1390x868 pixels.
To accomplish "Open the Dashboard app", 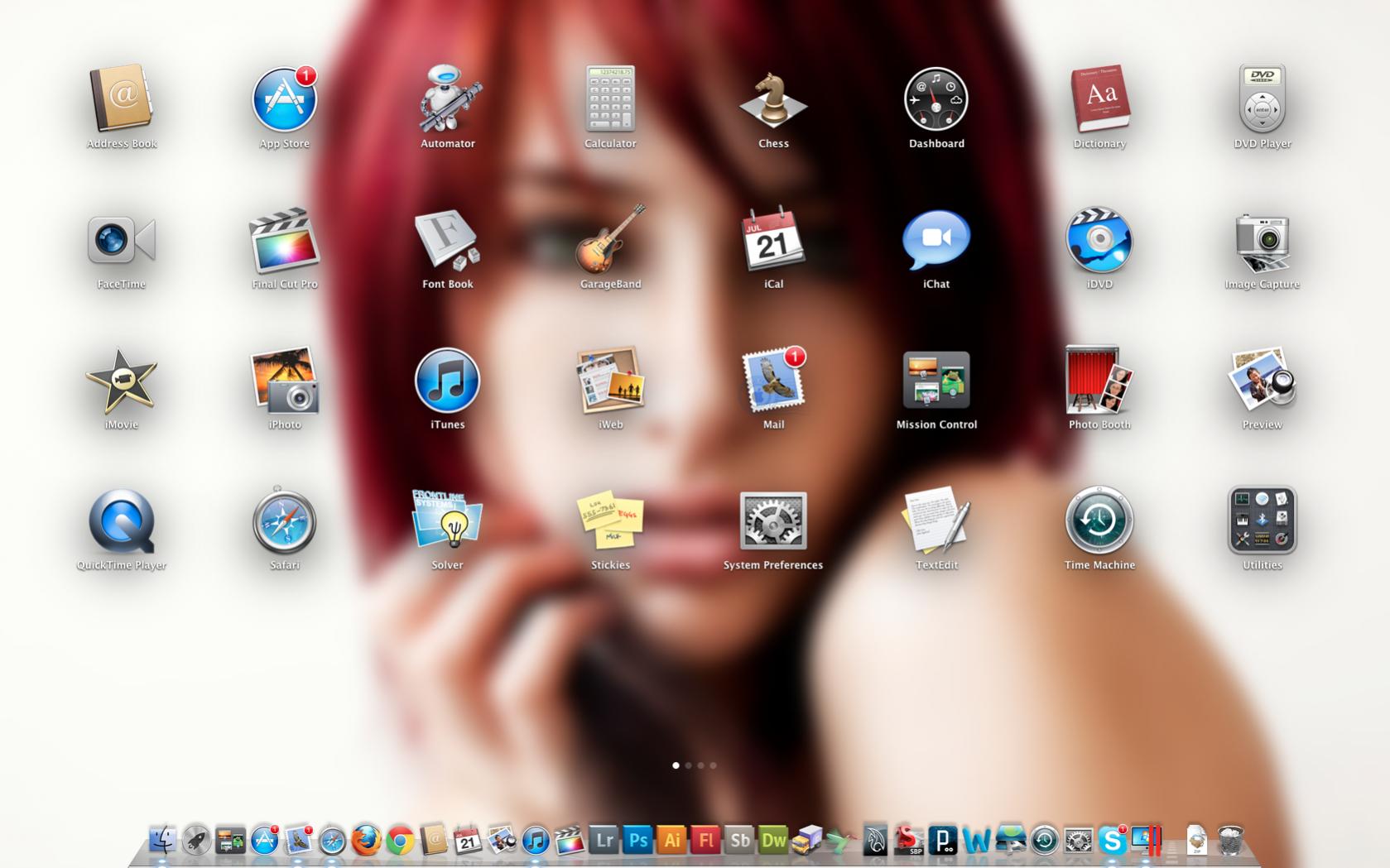I will 936,99.
